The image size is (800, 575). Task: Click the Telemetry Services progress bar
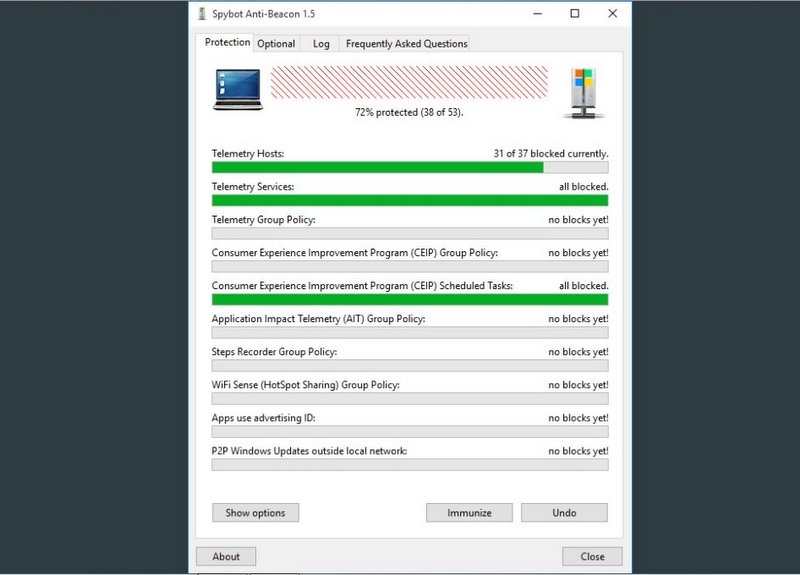pyautogui.click(x=410, y=201)
